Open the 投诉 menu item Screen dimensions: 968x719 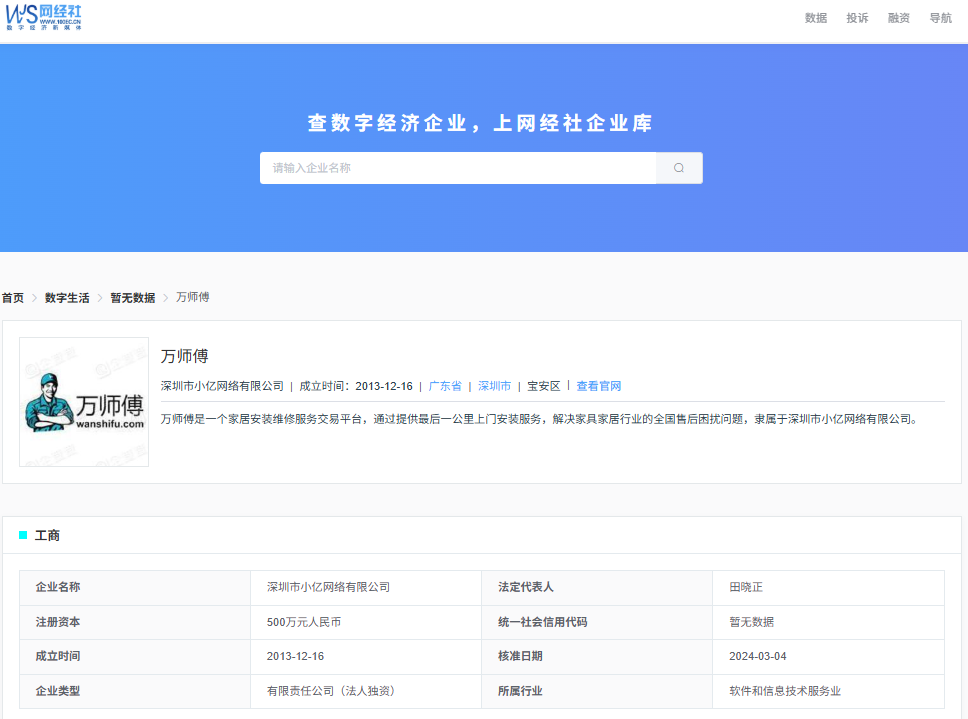[x=857, y=17]
